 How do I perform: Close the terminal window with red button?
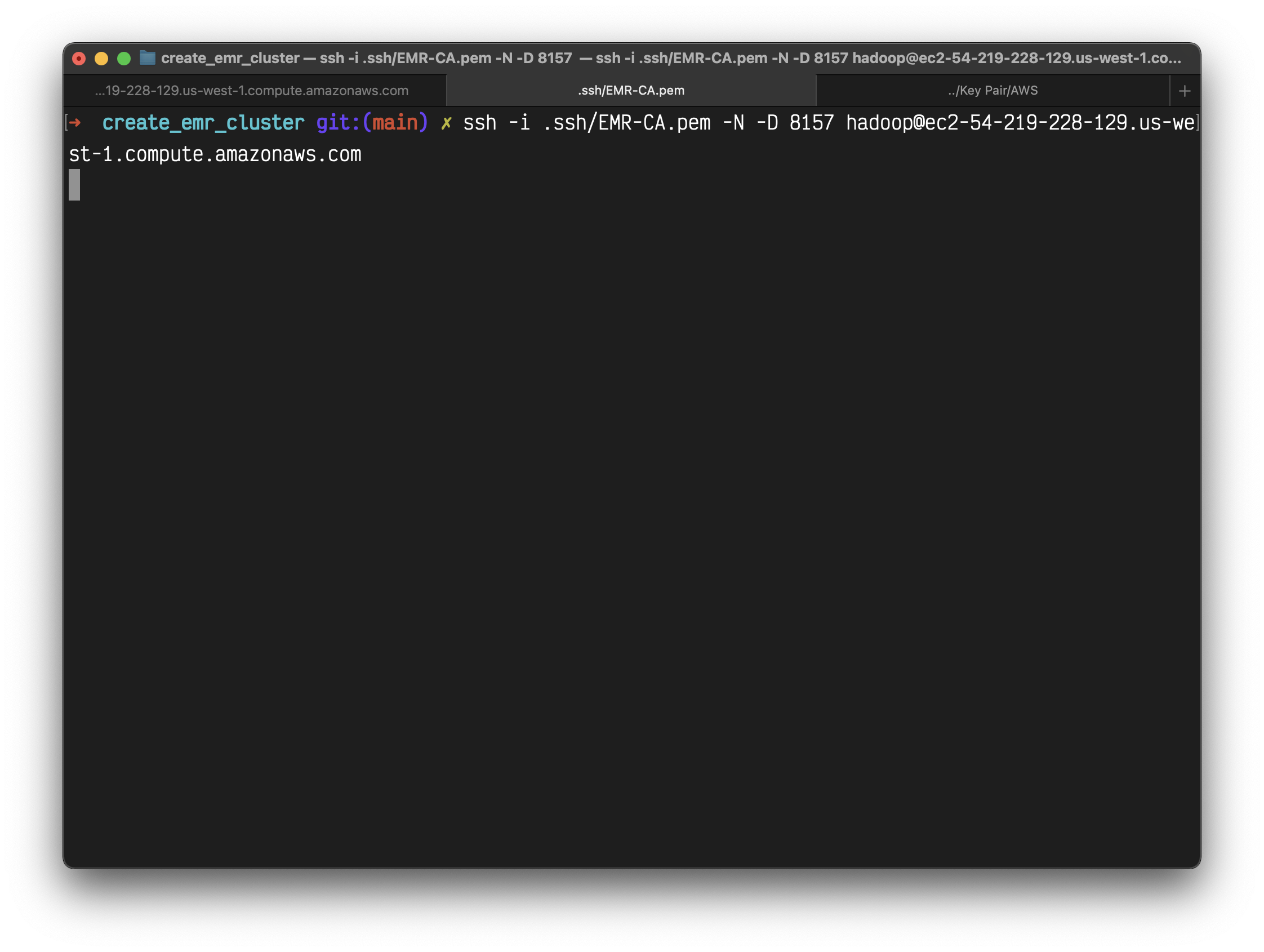click(x=79, y=58)
